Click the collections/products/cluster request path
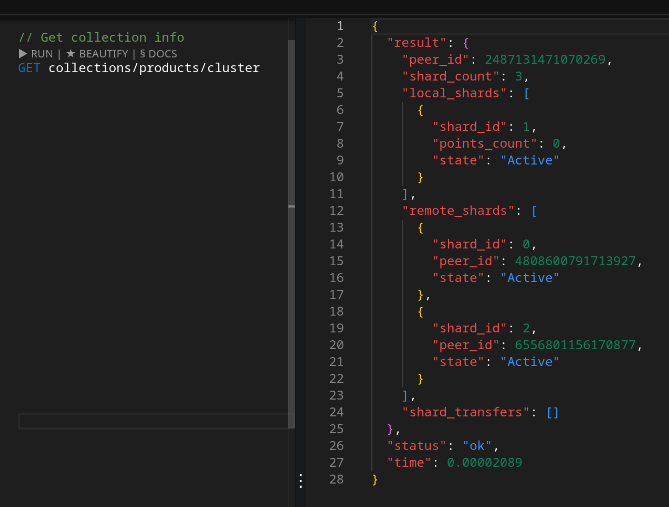This screenshot has width=669, height=507. point(154,68)
